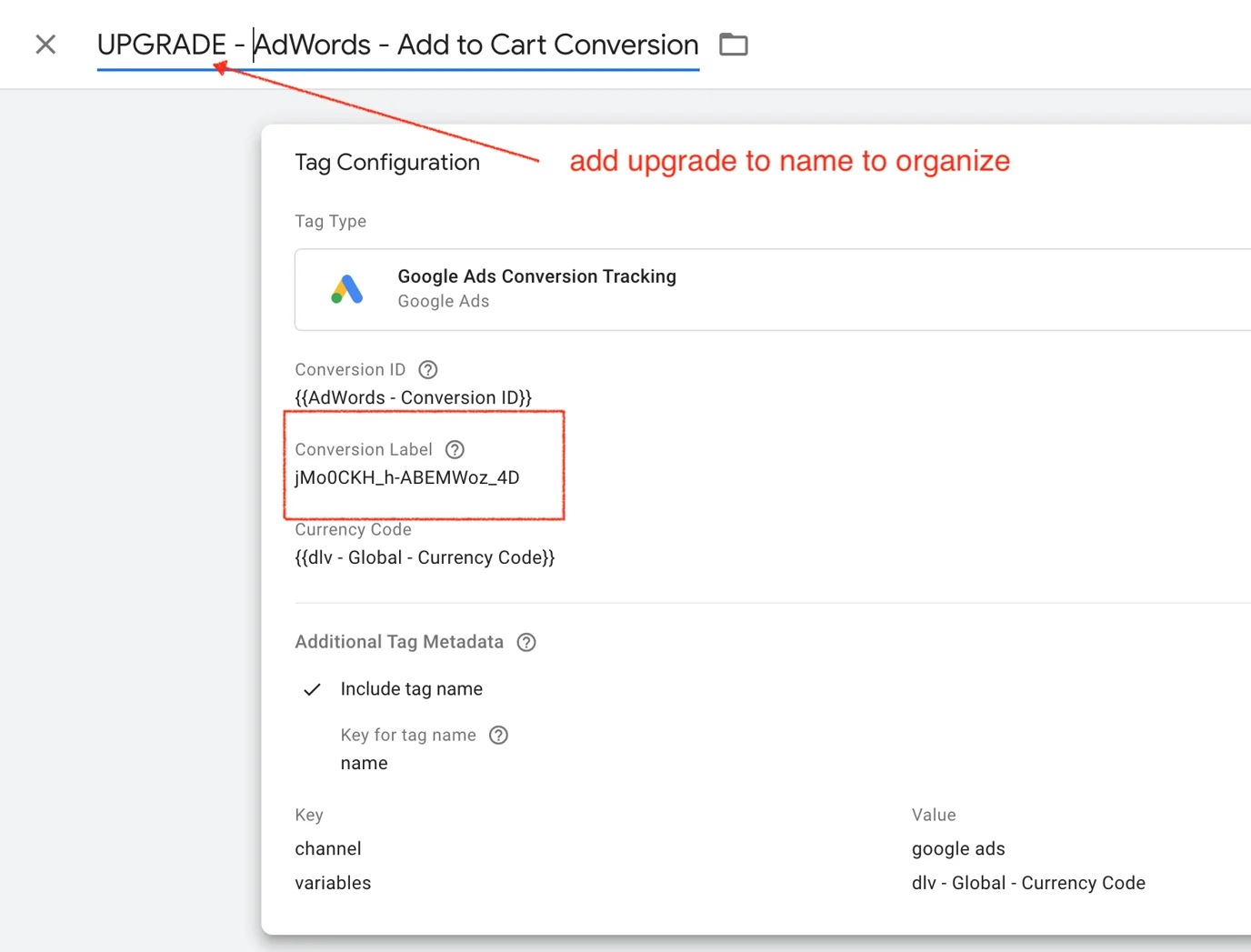Open help for Conversion ID
Screen dimensions: 1251x952
[x=428, y=370]
